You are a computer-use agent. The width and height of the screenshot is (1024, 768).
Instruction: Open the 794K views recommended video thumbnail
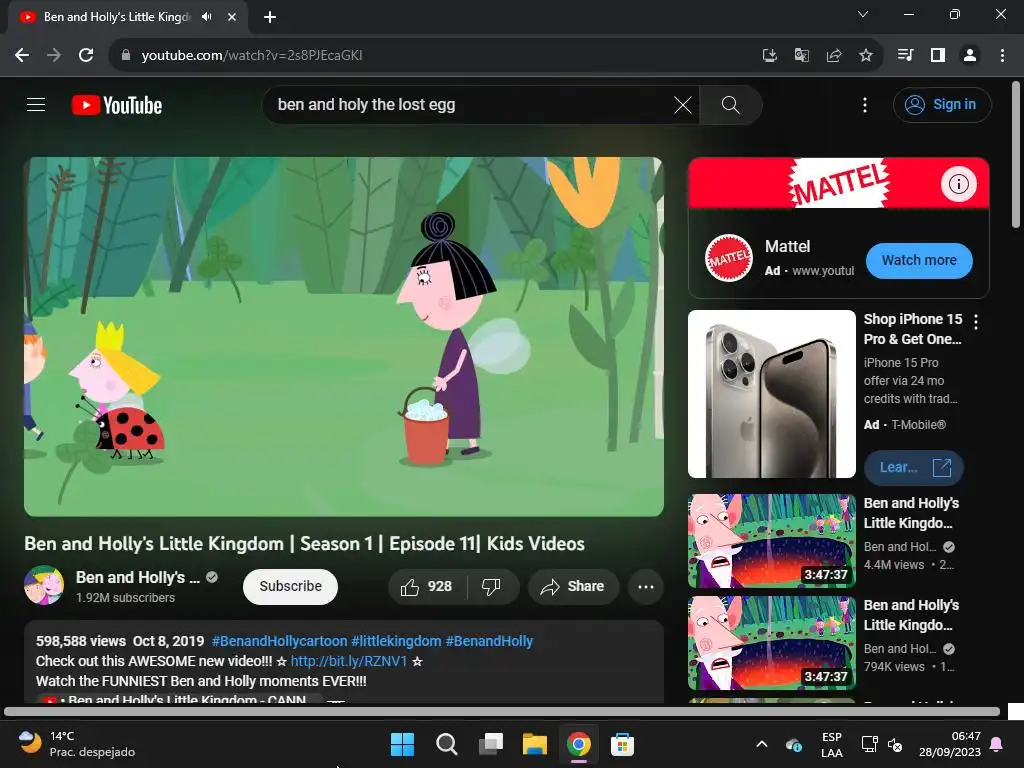tap(771, 643)
